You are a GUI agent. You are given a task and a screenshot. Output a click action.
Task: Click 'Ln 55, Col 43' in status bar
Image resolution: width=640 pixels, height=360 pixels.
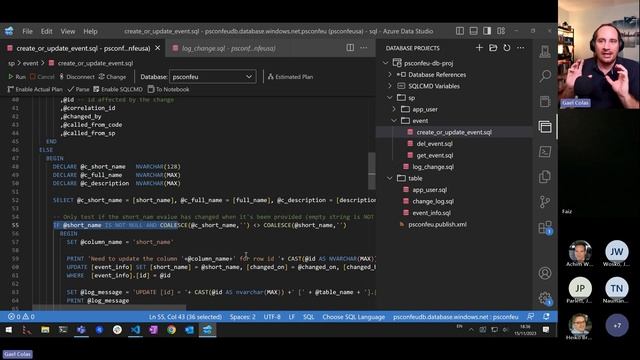click(x=185, y=317)
